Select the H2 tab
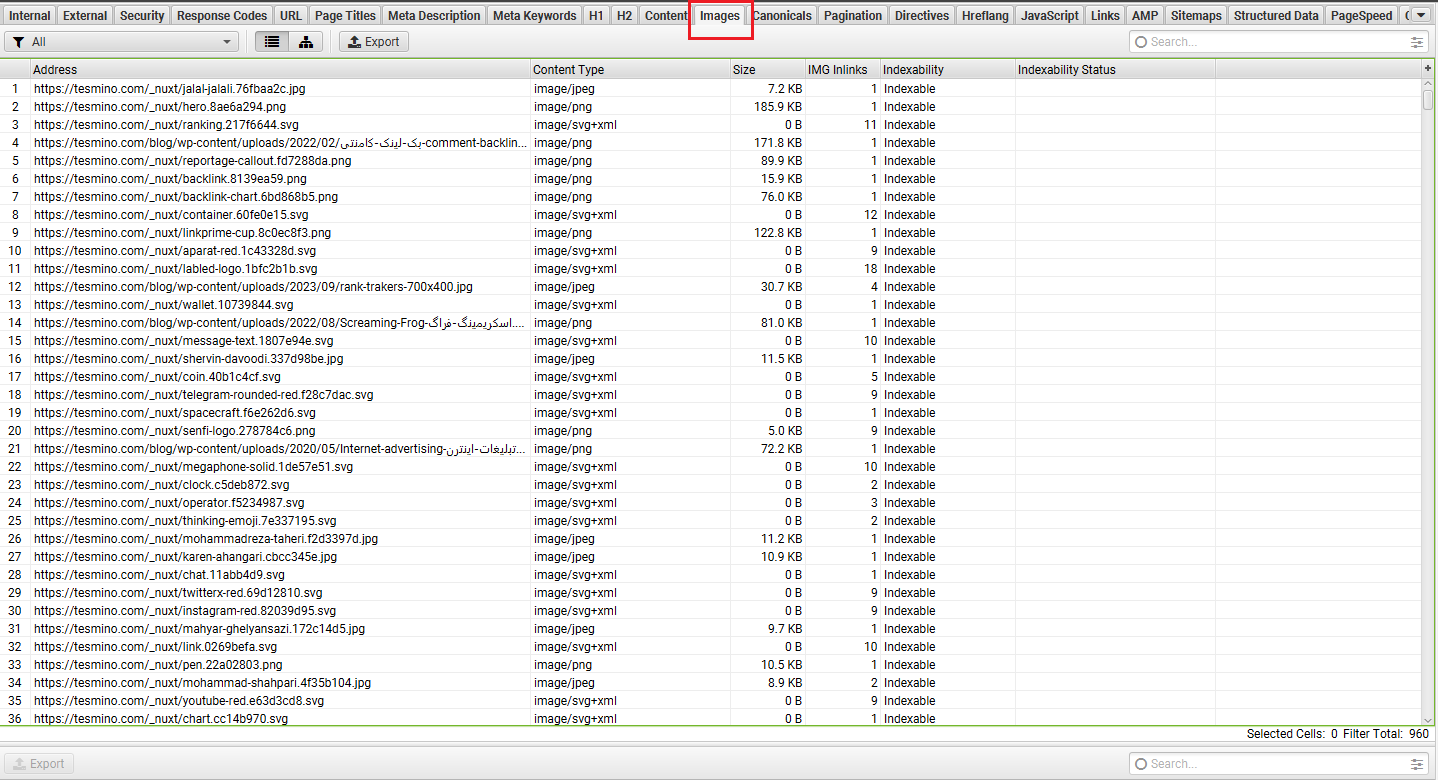 pos(624,15)
